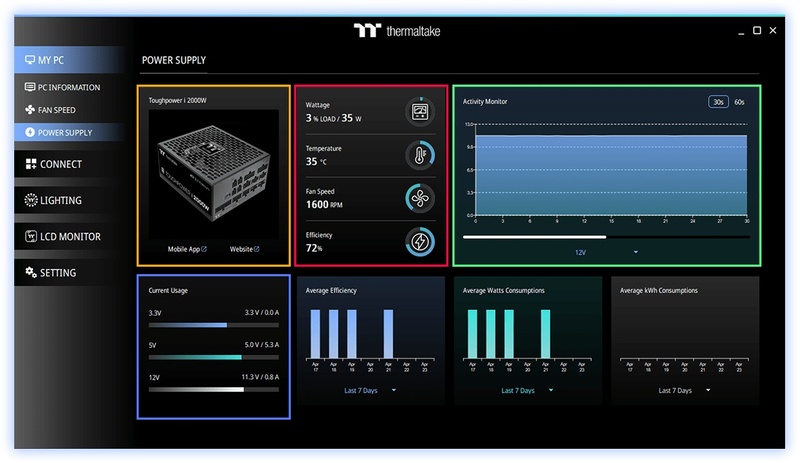Image resolution: width=800 pixels, height=463 pixels.
Task: Click the Connect grid icon
Action: [x=31, y=164]
